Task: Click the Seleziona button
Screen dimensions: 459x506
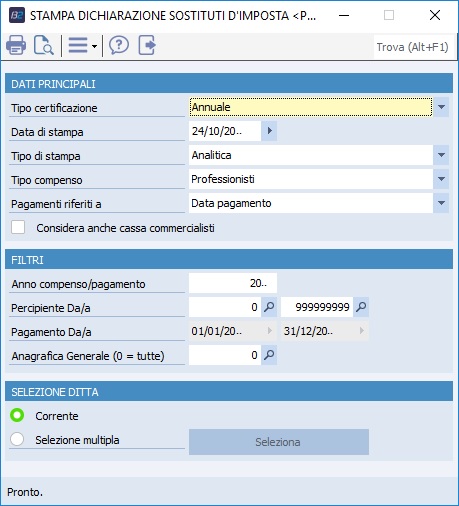Action: 279,442
